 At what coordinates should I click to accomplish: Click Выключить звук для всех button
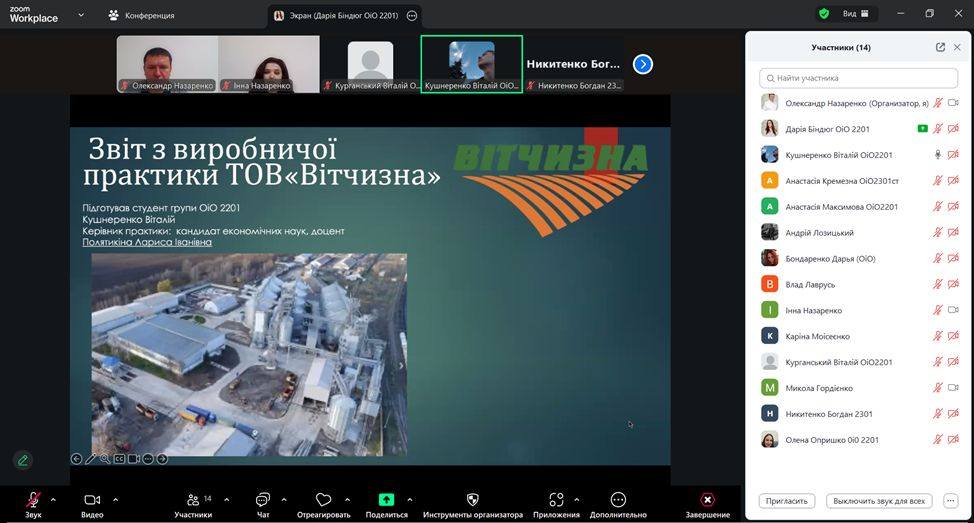(x=879, y=501)
